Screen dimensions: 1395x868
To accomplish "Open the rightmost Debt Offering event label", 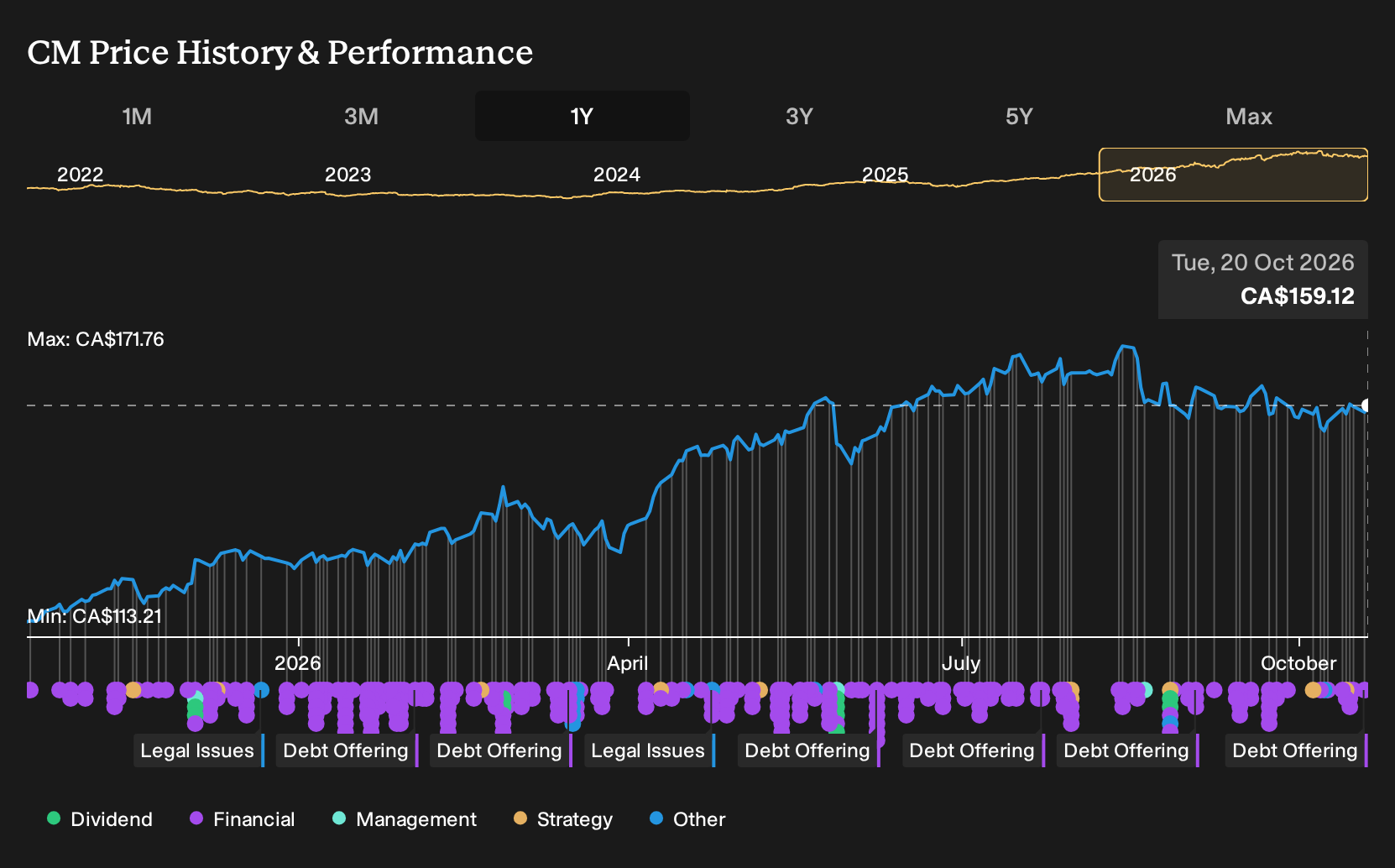I will click(1296, 750).
